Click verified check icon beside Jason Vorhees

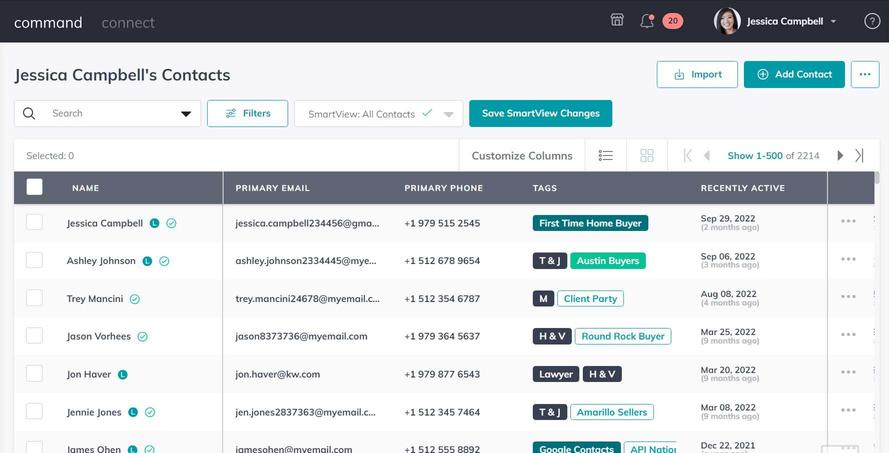[142, 337]
